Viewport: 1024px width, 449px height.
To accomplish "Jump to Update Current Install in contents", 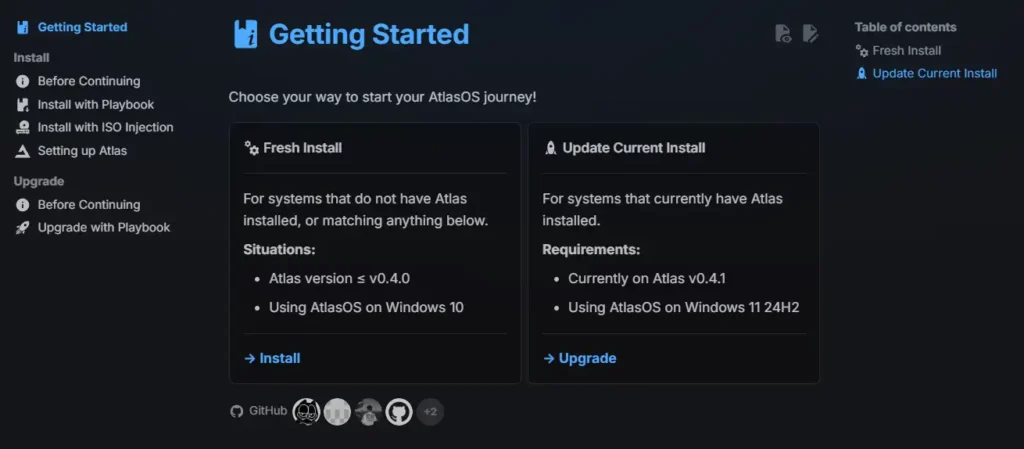I will [x=934, y=73].
